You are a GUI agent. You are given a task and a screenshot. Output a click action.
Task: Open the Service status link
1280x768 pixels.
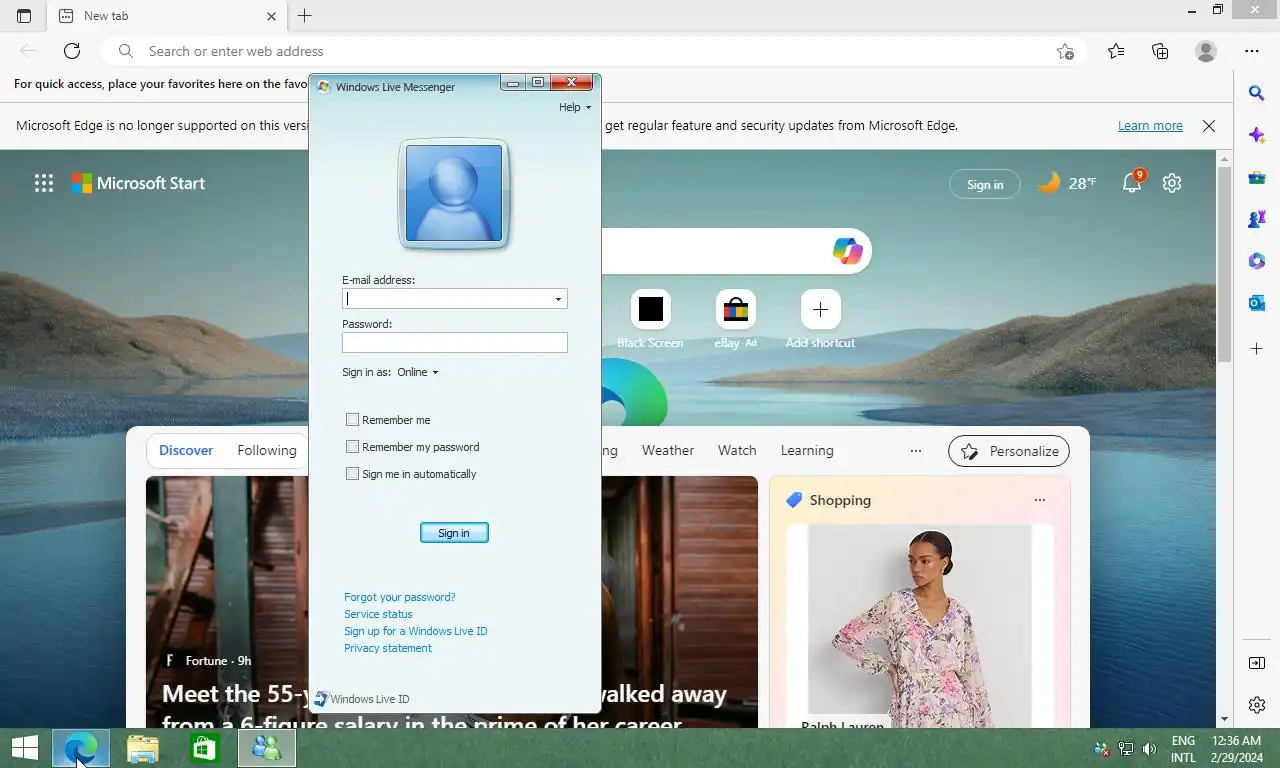[x=378, y=614]
